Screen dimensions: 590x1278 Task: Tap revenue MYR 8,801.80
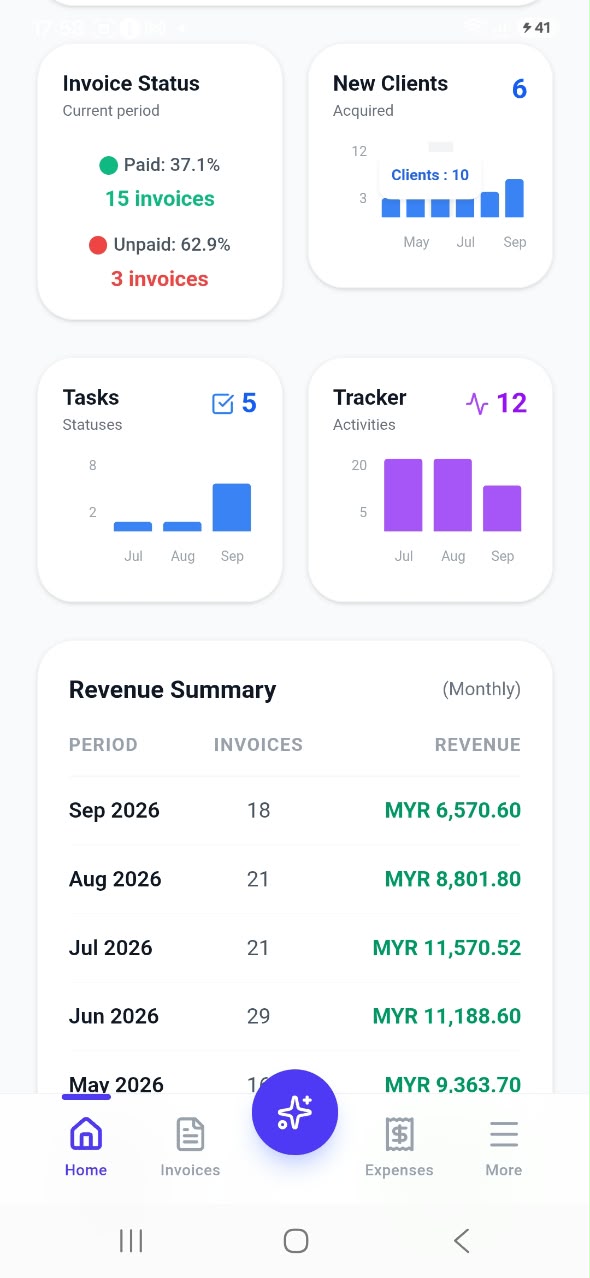coord(453,880)
